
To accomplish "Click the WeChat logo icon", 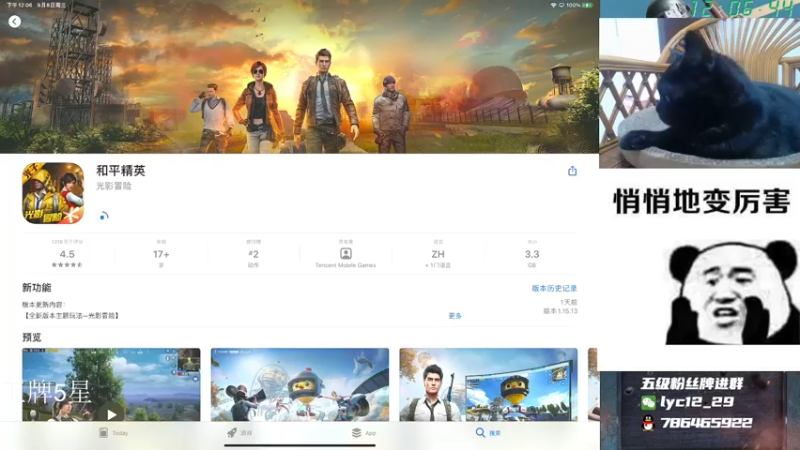I will (x=648, y=403).
